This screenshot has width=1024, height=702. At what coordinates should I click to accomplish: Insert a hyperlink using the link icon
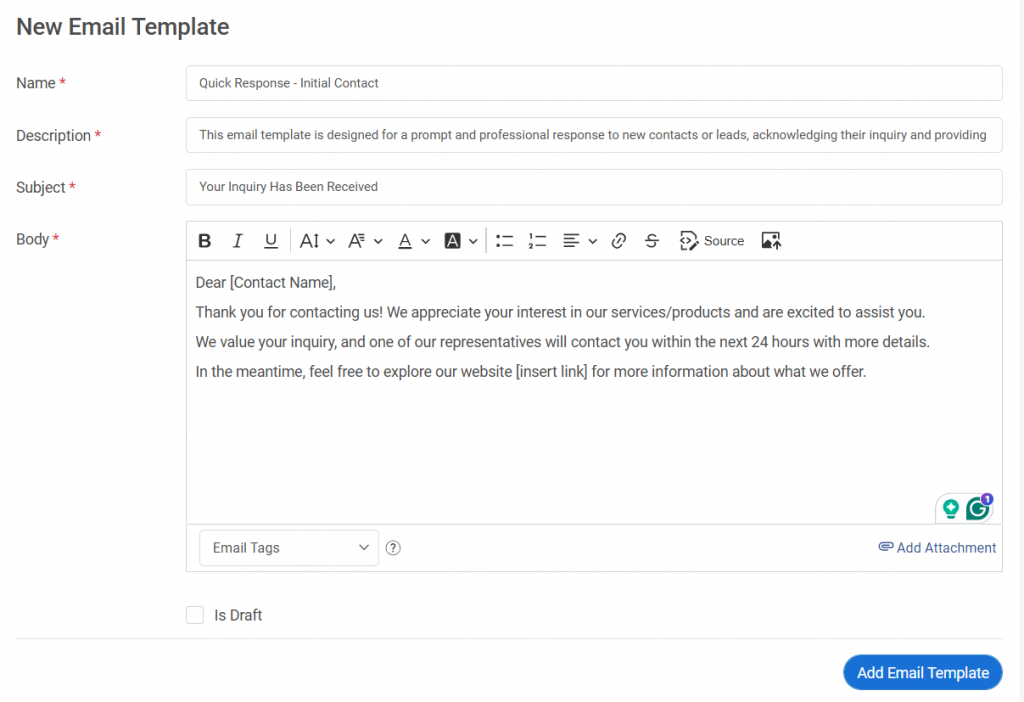pyautogui.click(x=620, y=240)
